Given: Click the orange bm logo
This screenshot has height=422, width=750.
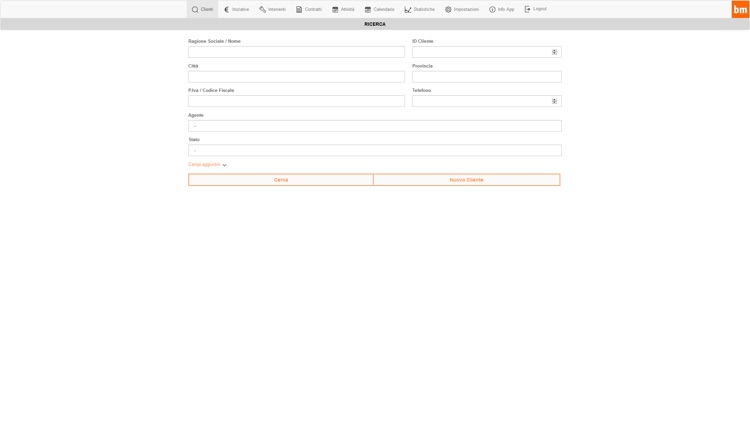Looking at the screenshot, I should point(740,9).
